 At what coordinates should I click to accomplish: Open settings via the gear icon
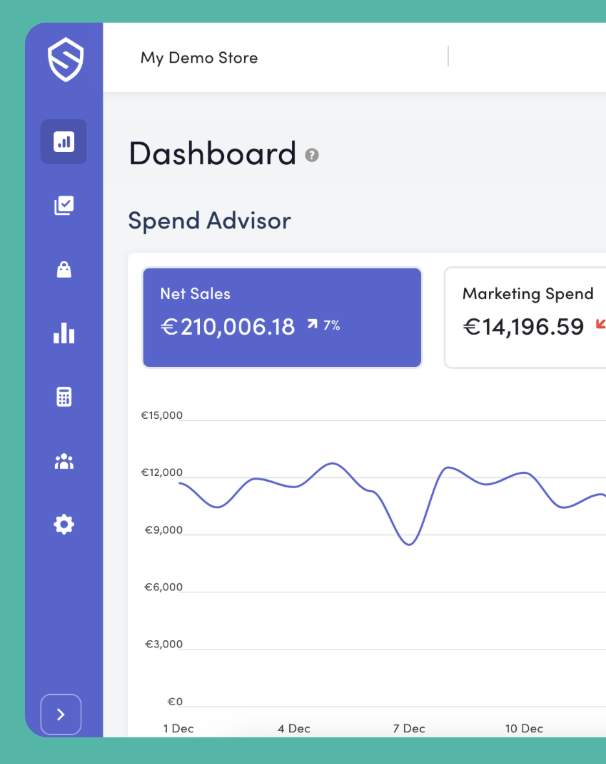pos(64,524)
